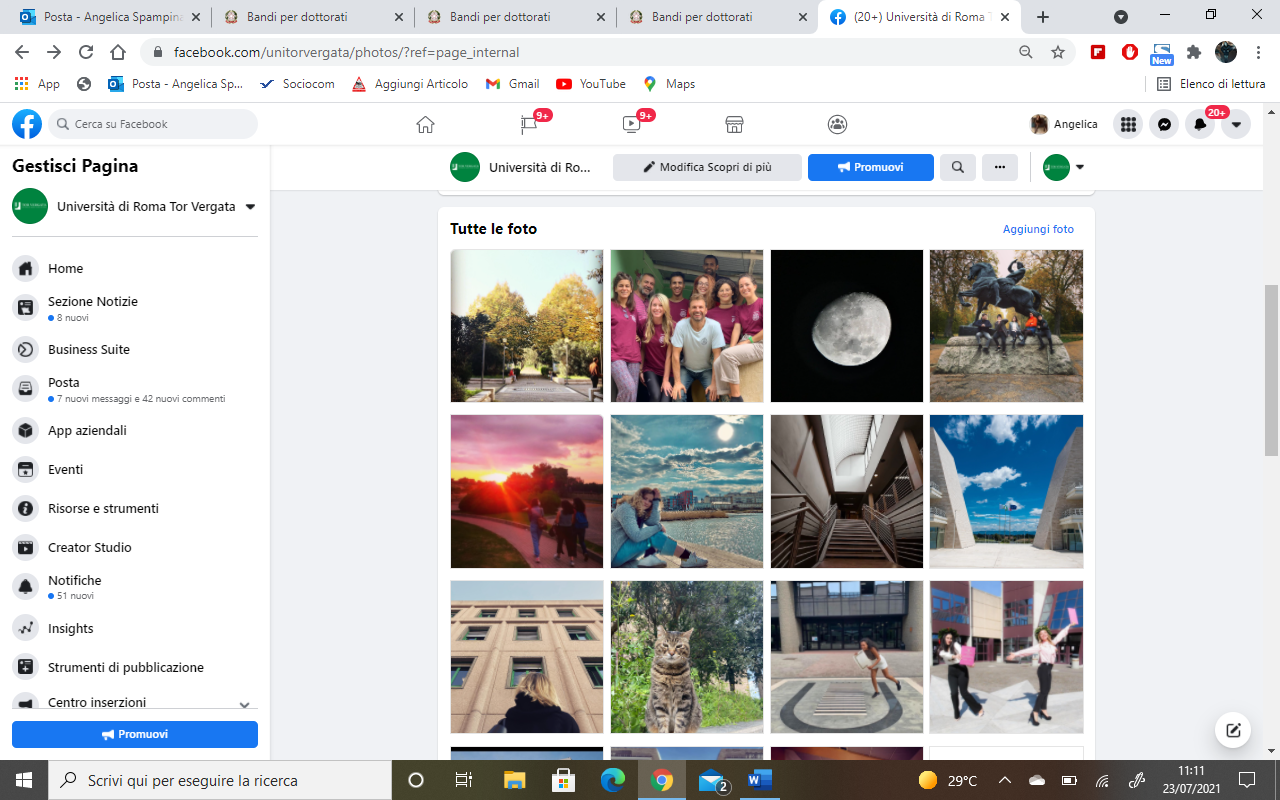Image resolution: width=1280 pixels, height=800 pixels.
Task: Open the Groups icon in top navigation
Action: coord(837,124)
